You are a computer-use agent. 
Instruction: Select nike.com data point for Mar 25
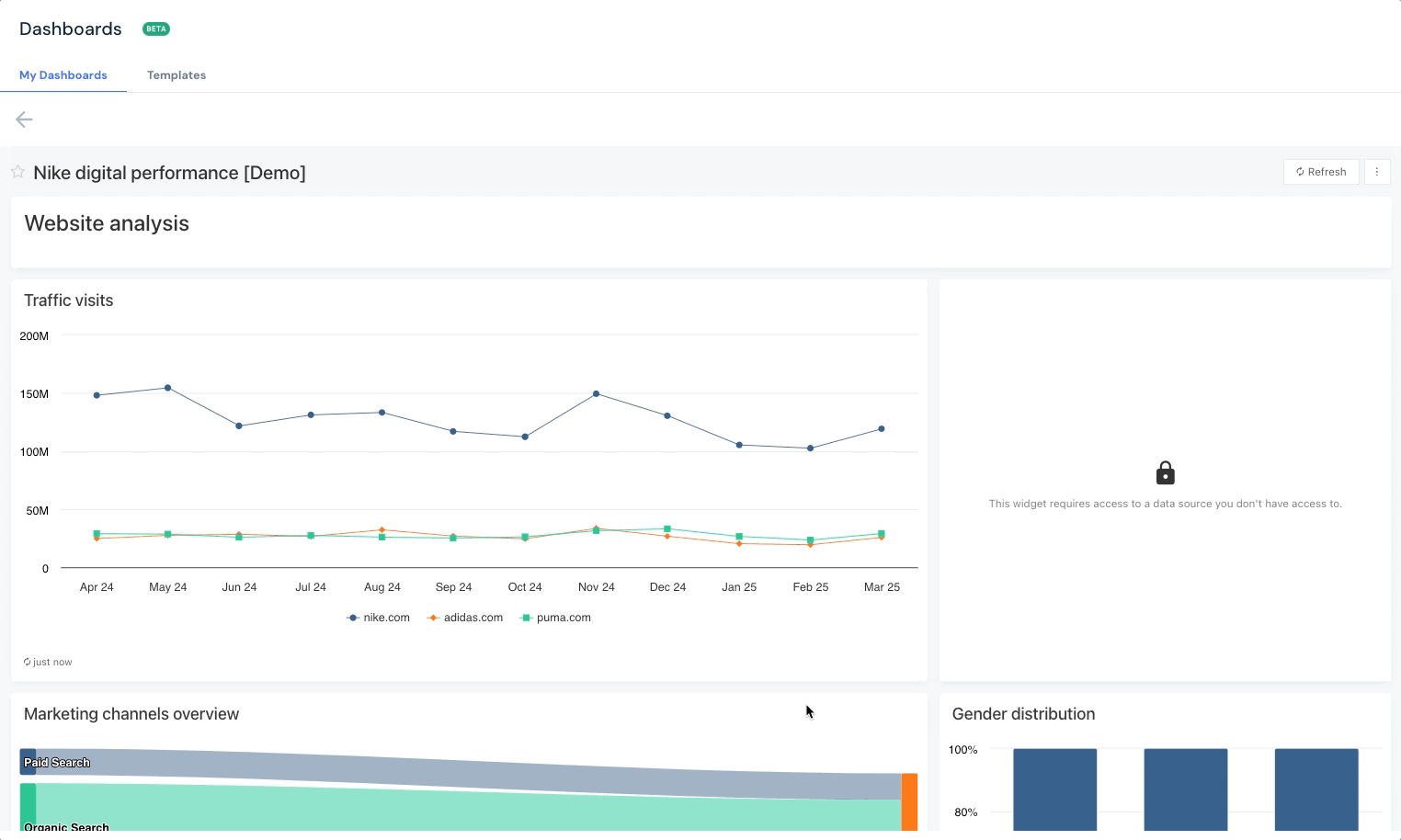(x=882, y=428)
